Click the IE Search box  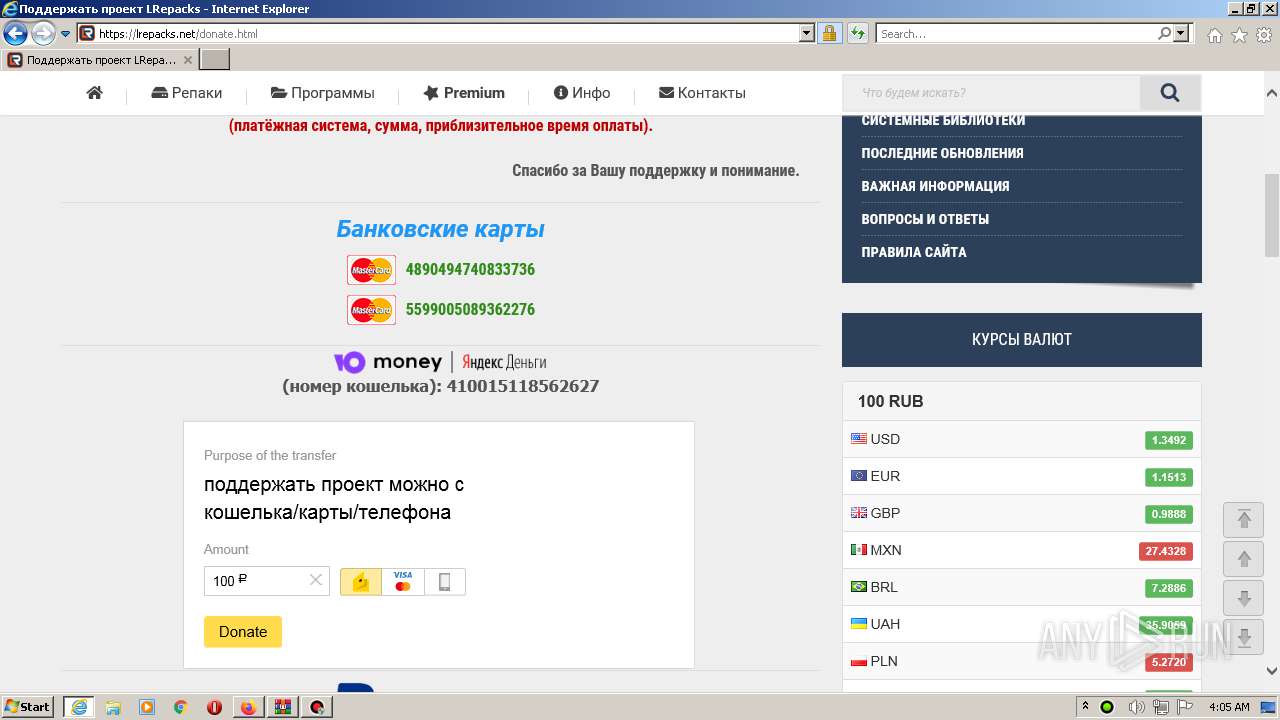1017,34
